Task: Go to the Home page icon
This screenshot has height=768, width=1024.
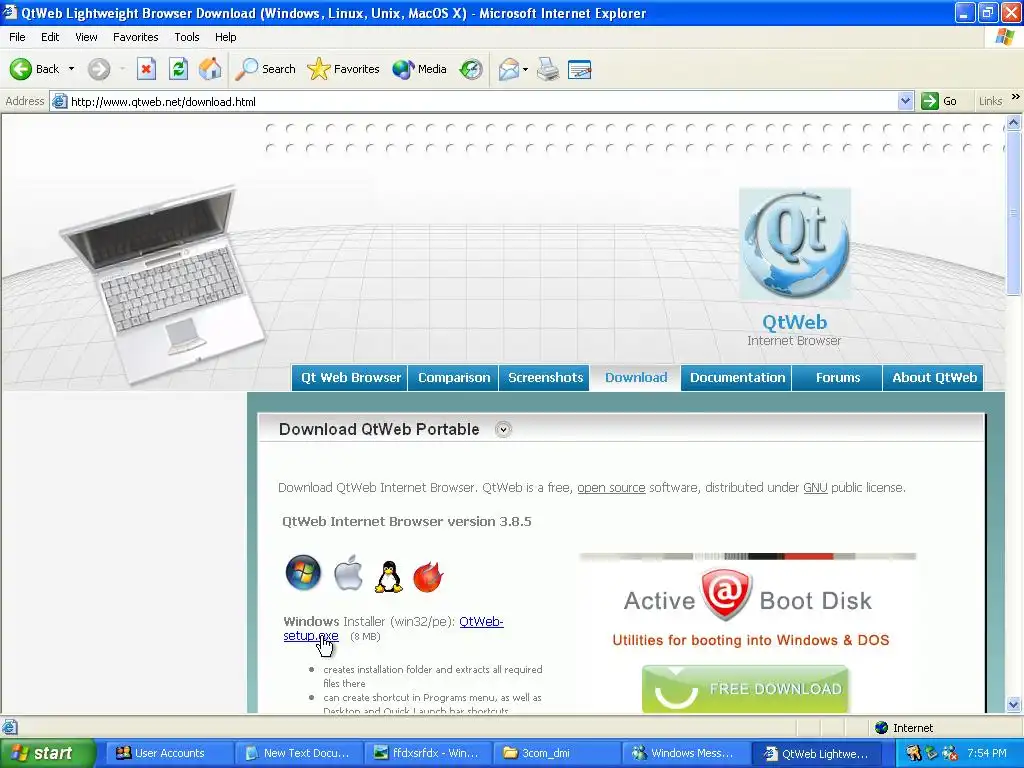Action: pos(210,69)
